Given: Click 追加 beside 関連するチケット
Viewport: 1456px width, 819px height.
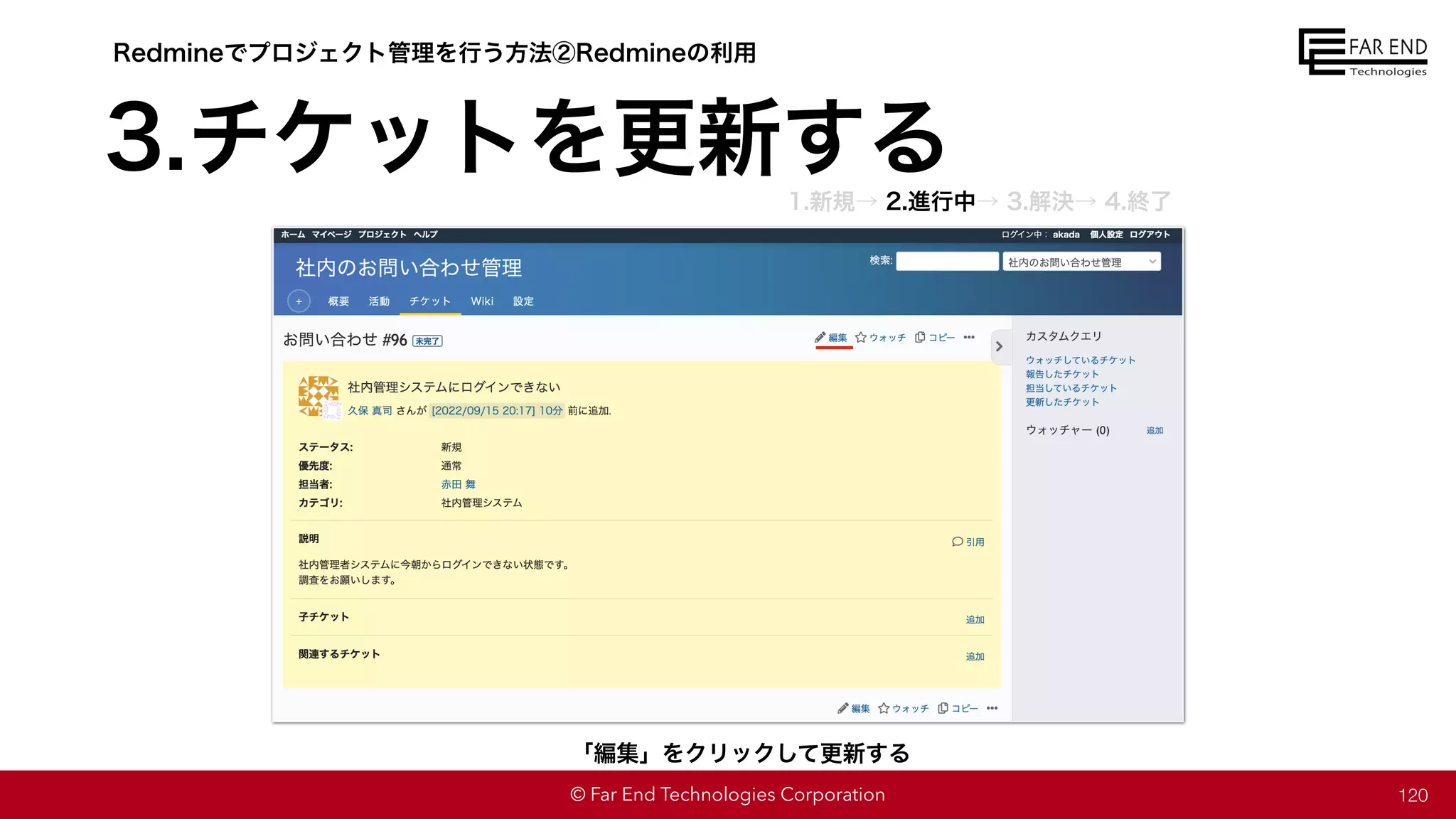Looking at the screenshot, I should [x=975, y=657].
